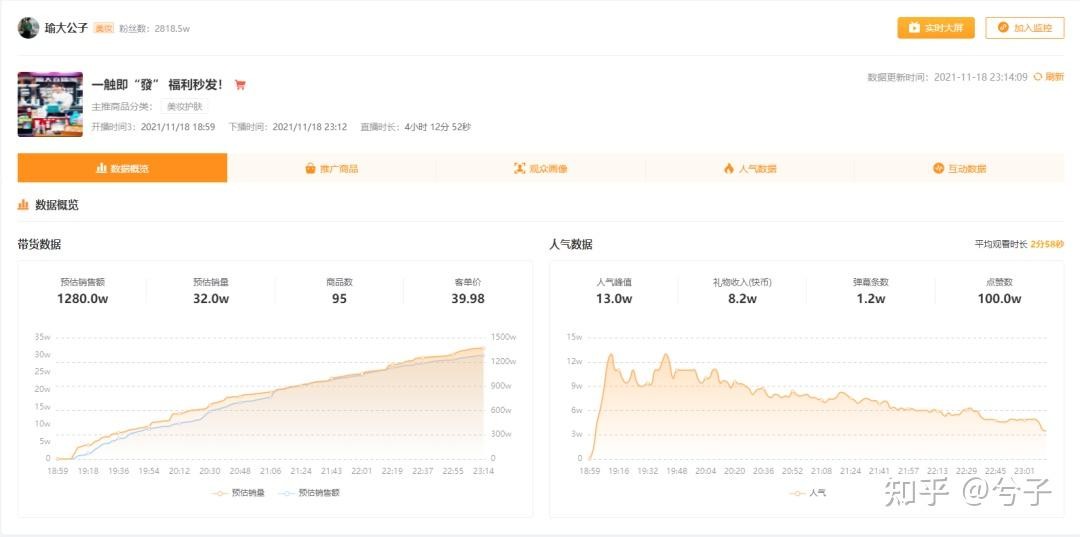
Task: Open the 实时大屏 live screen button
Action: (x=935, y=28)
